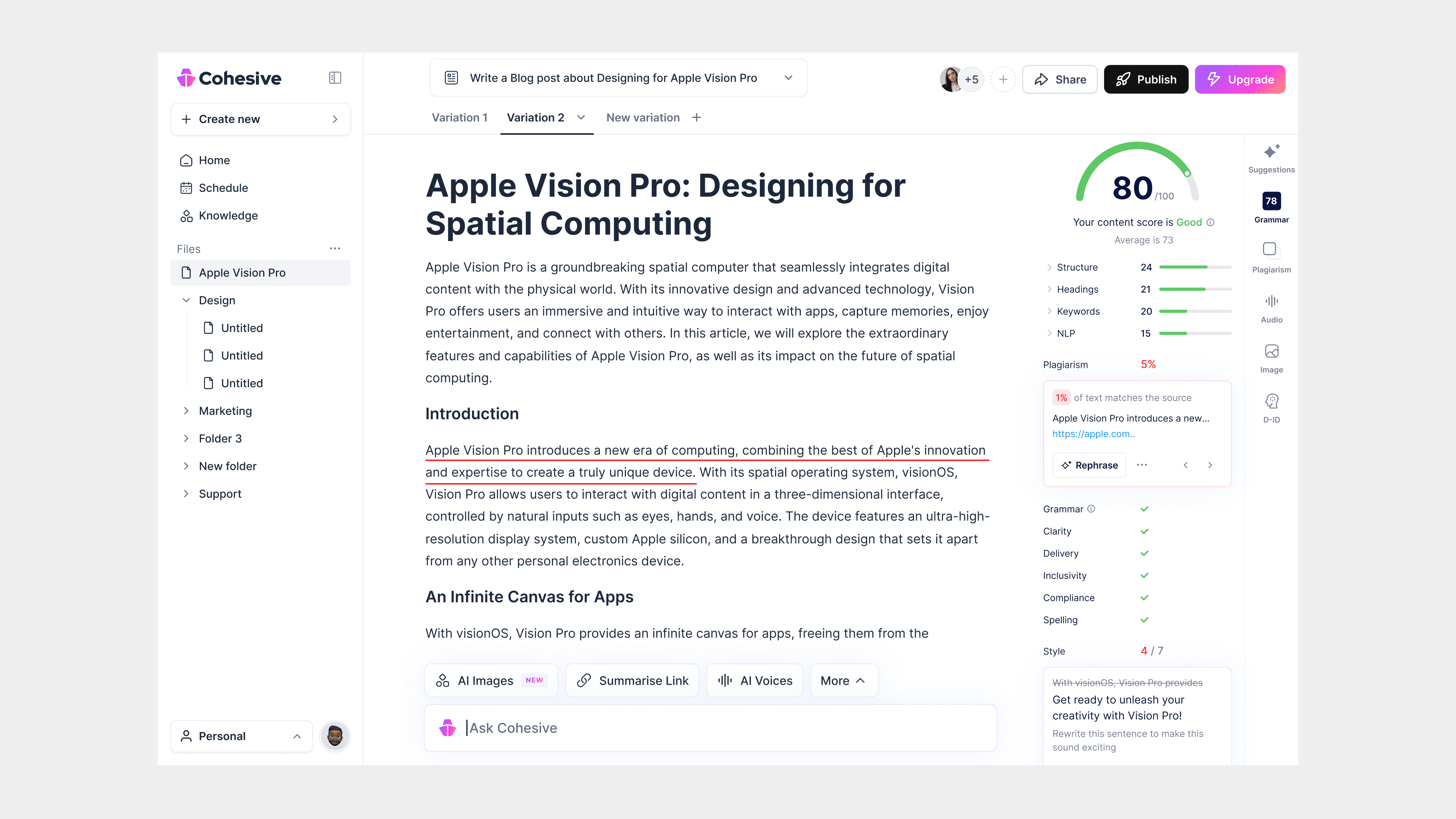Image resolution: width=1456 pixels, height=819 pixels.
Task: Open the Personal workspace switcher
Action: pos(242,736)
